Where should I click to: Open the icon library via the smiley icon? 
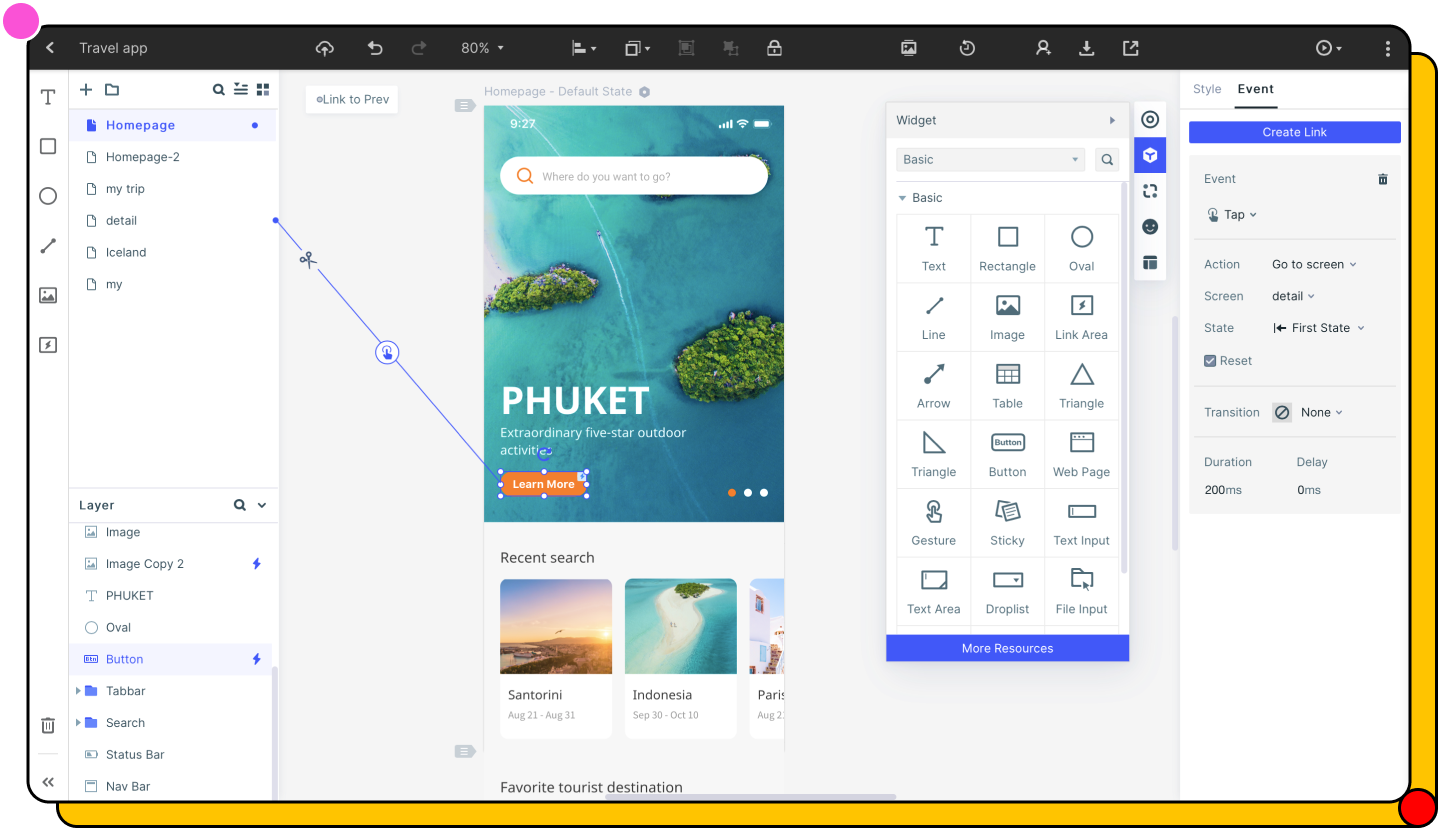pyautogui.click(x=1150, y=226)
